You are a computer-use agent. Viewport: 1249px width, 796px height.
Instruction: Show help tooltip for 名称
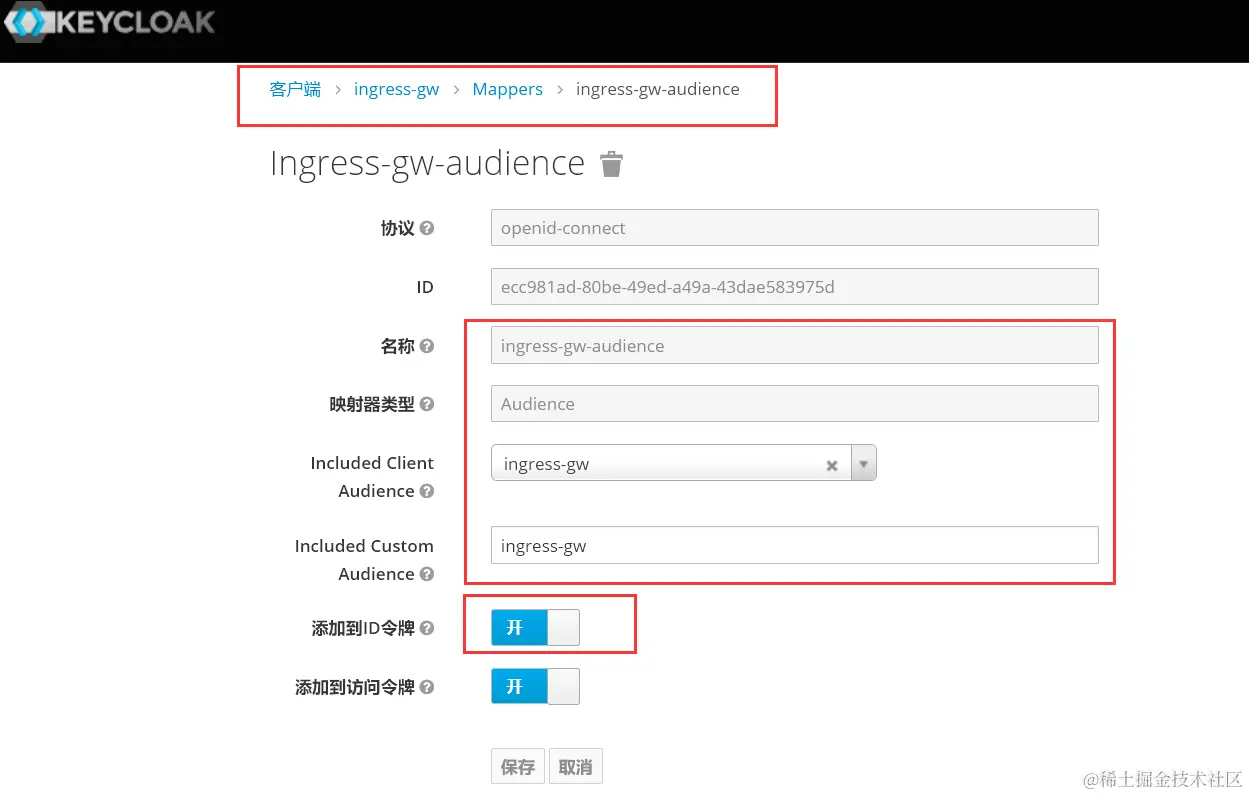point(427,346)
